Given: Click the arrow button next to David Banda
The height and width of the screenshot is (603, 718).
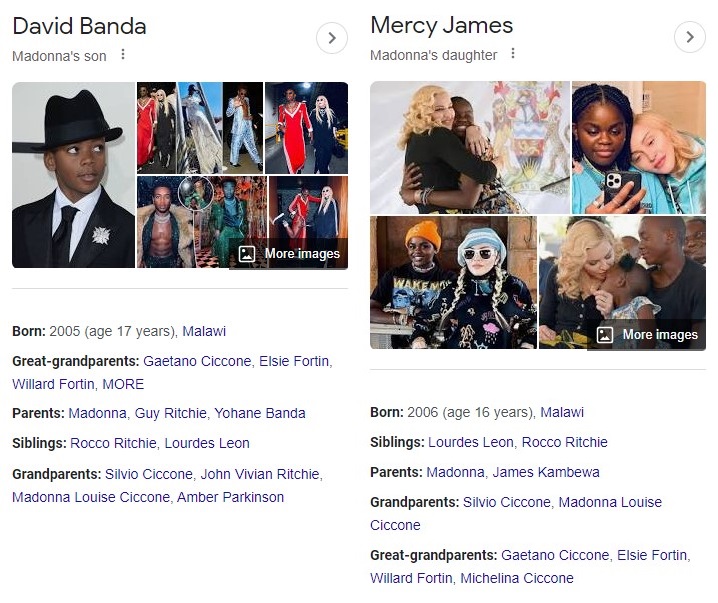Looking at the screenshot, I should point(332,38).
